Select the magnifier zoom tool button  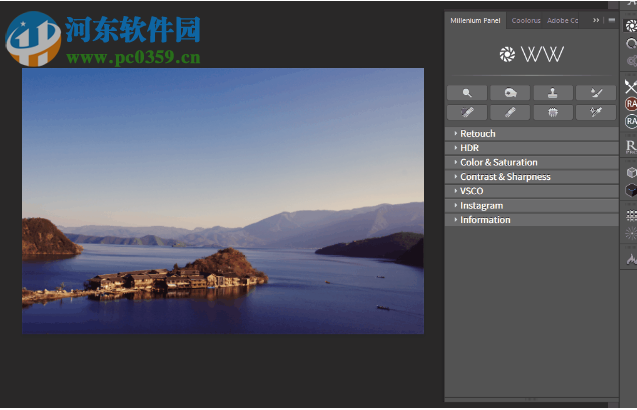click(x=467, y=93)
